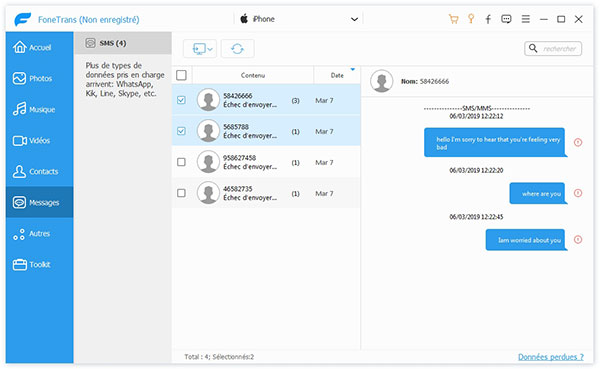The width and height of the screenshot is (600, 370).
Task: Click the number 5685788 in the list
Action: (236, 127)
